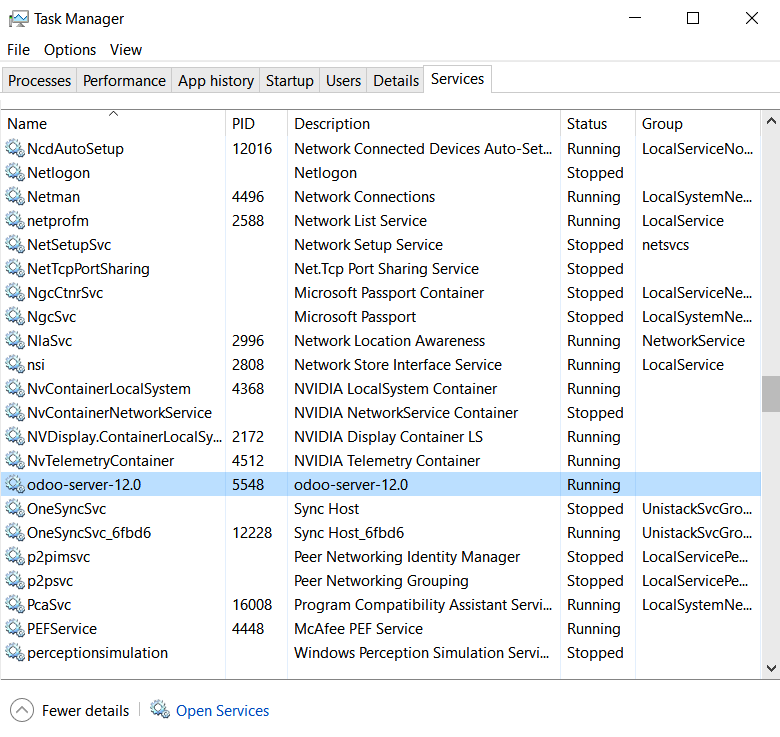
Task: Open the File menu
Action: pyautogui.click(x=18, y=50)
